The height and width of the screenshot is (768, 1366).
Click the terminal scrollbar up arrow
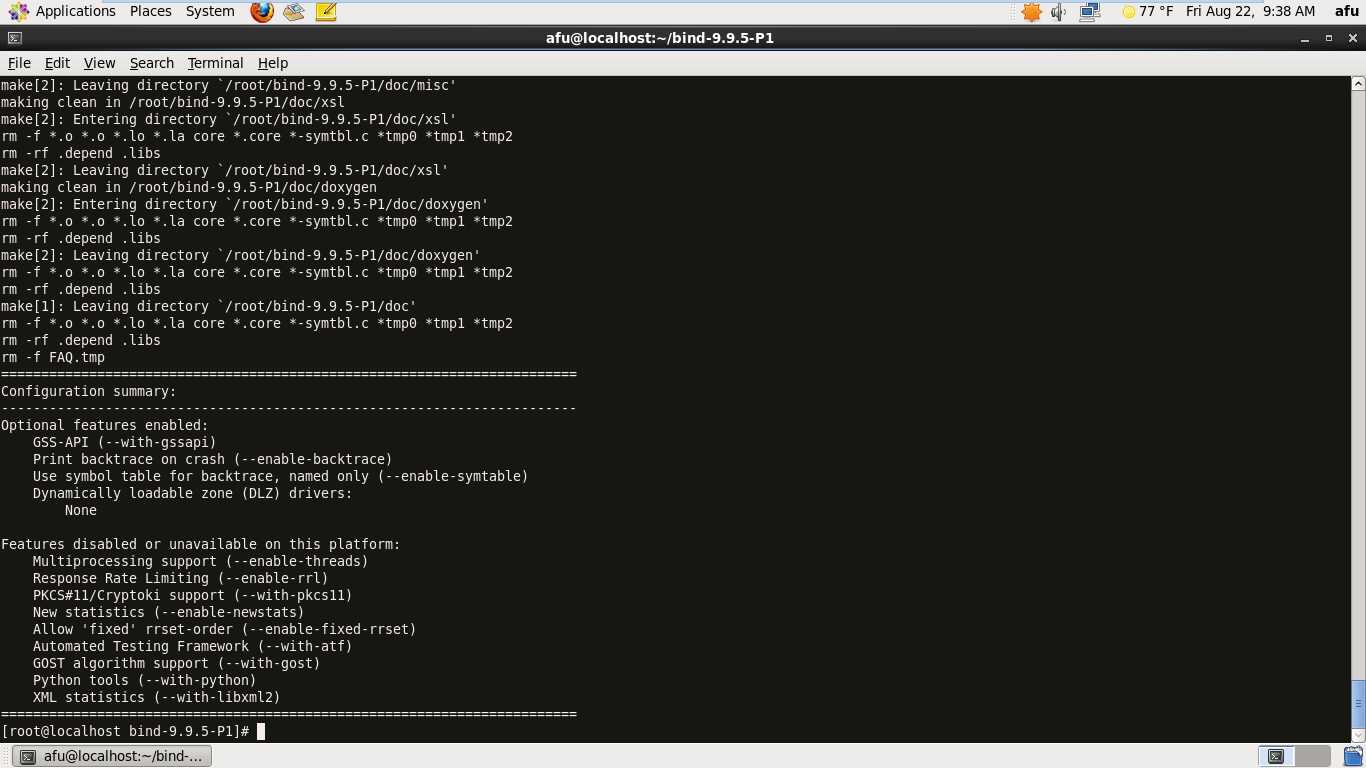pos(1358,85)
